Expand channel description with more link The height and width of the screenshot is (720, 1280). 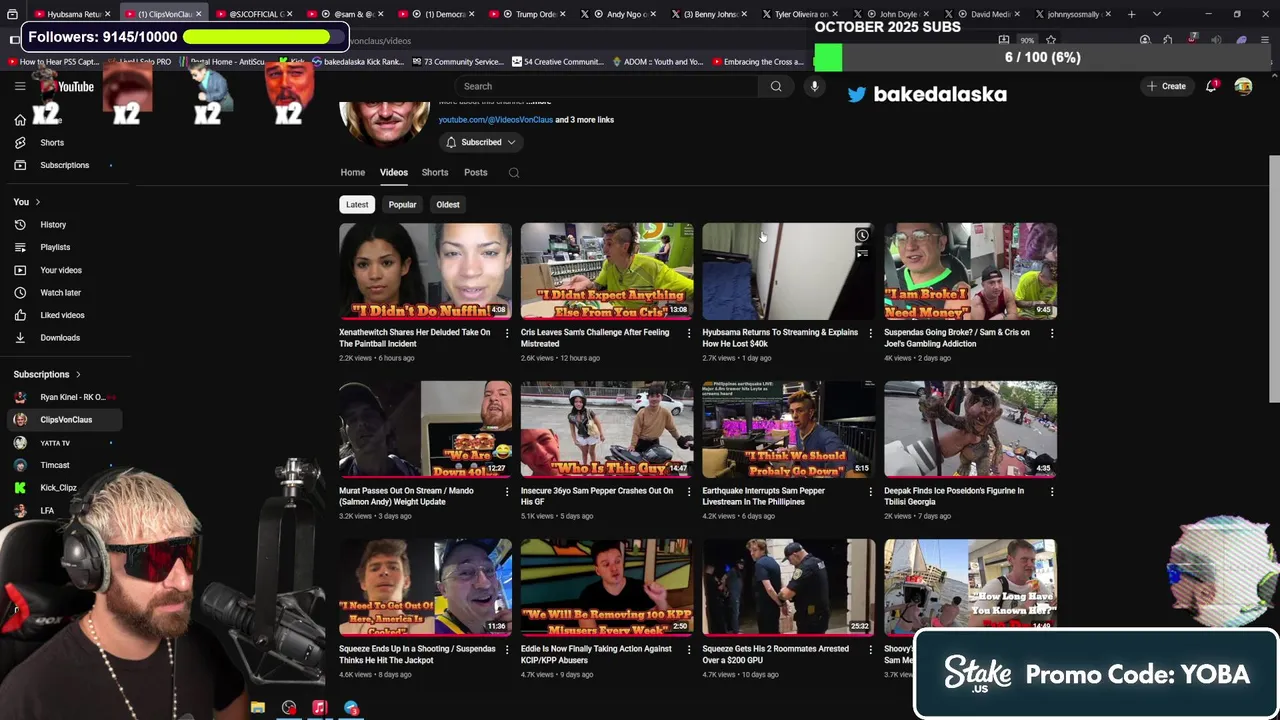[x=540, y=102]
